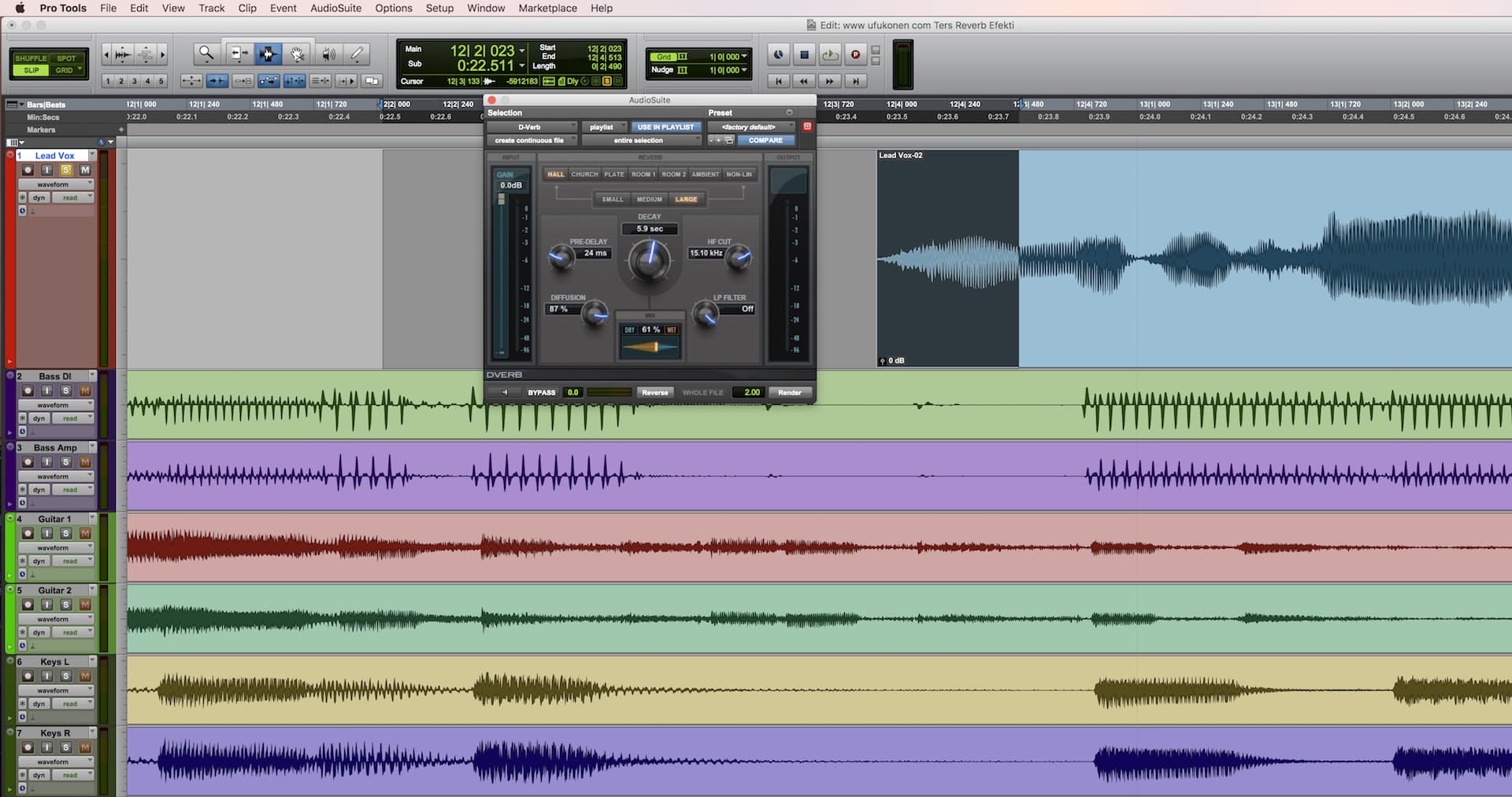Select the Trim tool
The image size is (1512, 797).
(x=237, y=54)
